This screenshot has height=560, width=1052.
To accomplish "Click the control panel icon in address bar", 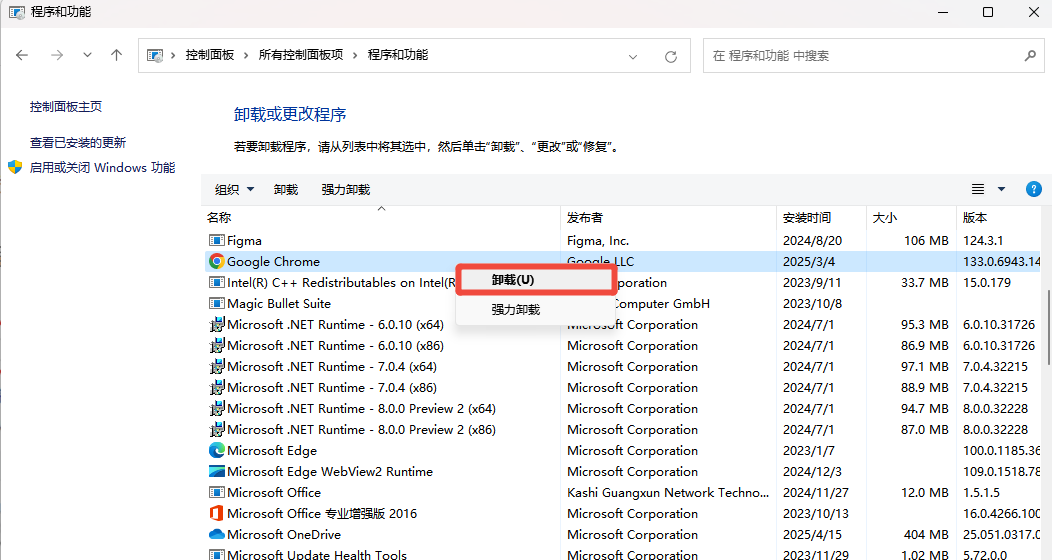I will [155, 55].
